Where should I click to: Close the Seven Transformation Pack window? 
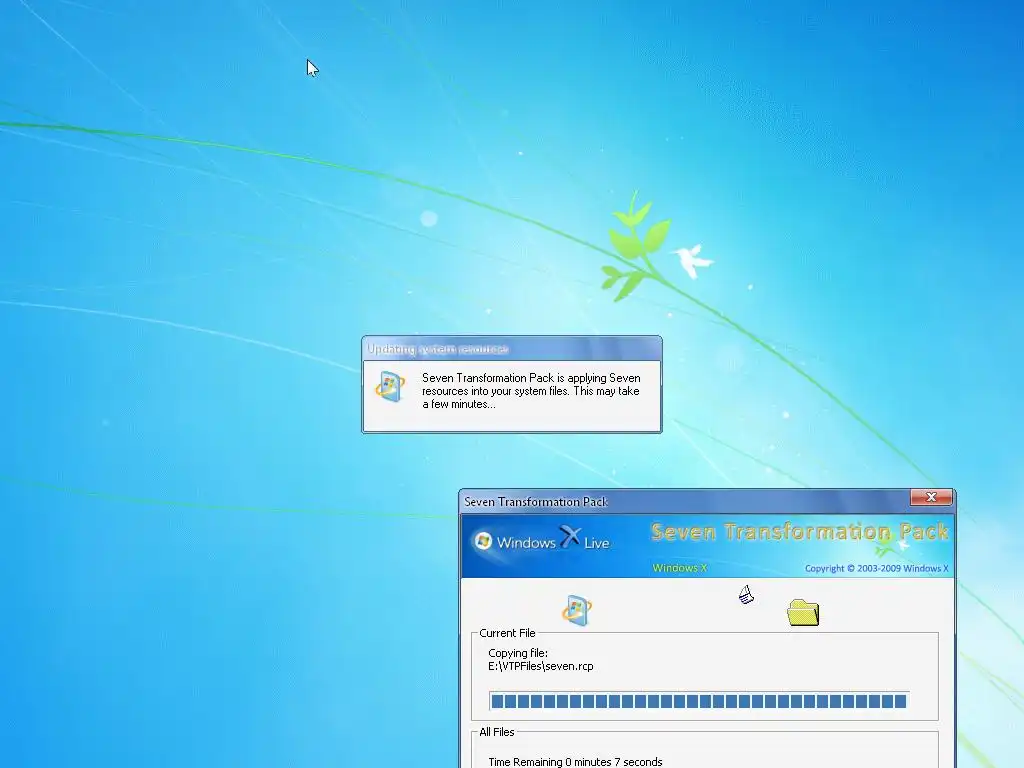pyautogui.click(x=931, y=498)
